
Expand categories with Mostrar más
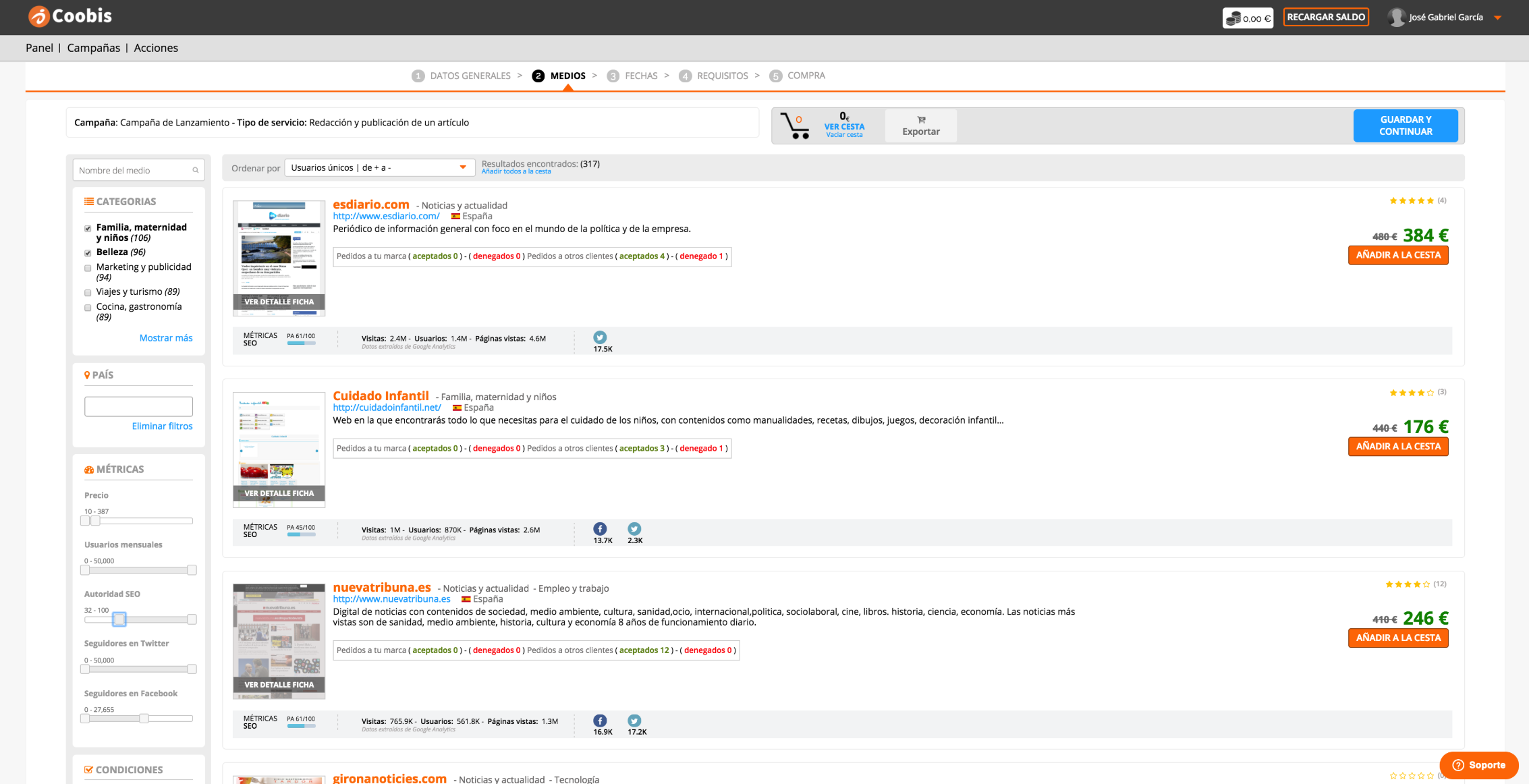[165, 338]
